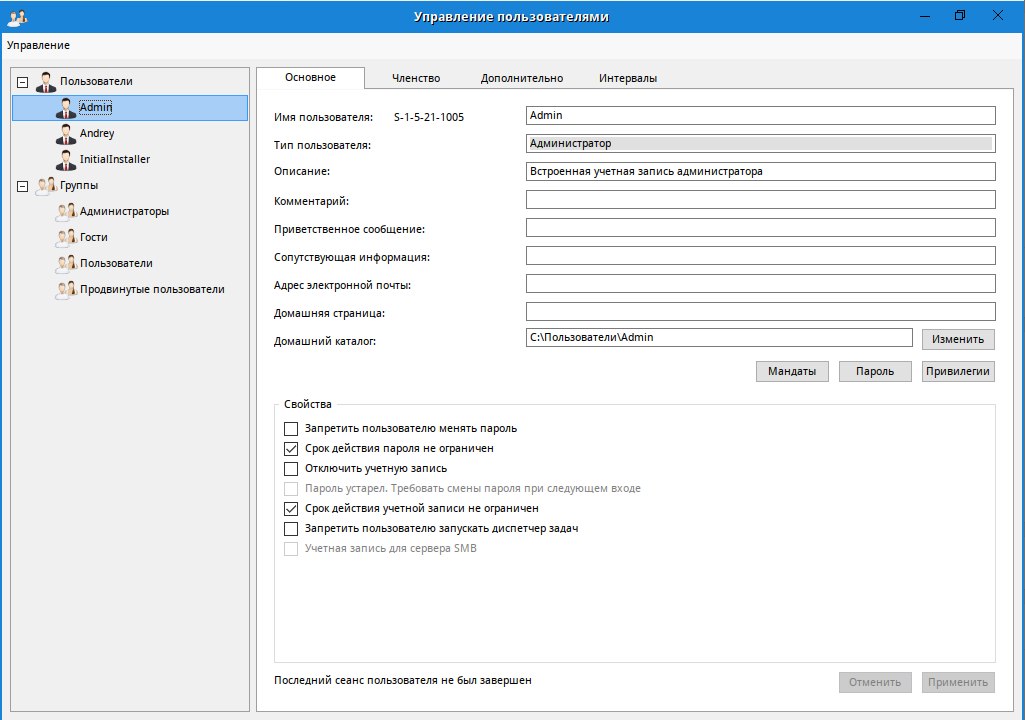Click the Admin user avatar icon
Image resolution: width=1025 pixels, height=720 pixels.
[65, 108]
